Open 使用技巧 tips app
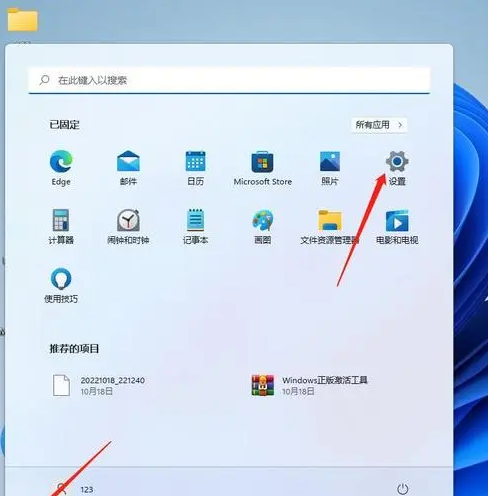Image resolution: width=488 pixels, height=496 pixels. (61, 285)
